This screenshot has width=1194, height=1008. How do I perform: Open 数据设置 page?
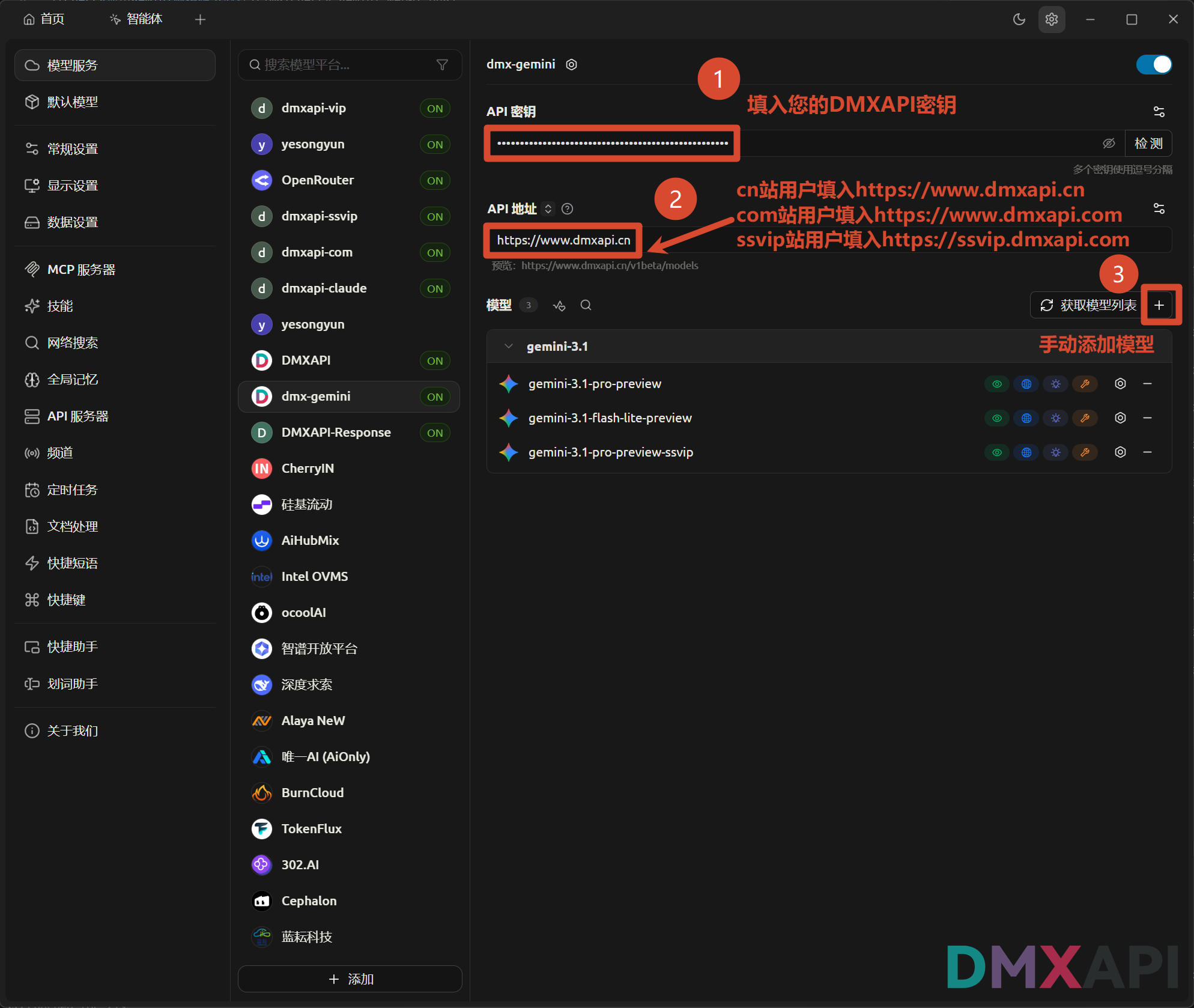[115, 222]
